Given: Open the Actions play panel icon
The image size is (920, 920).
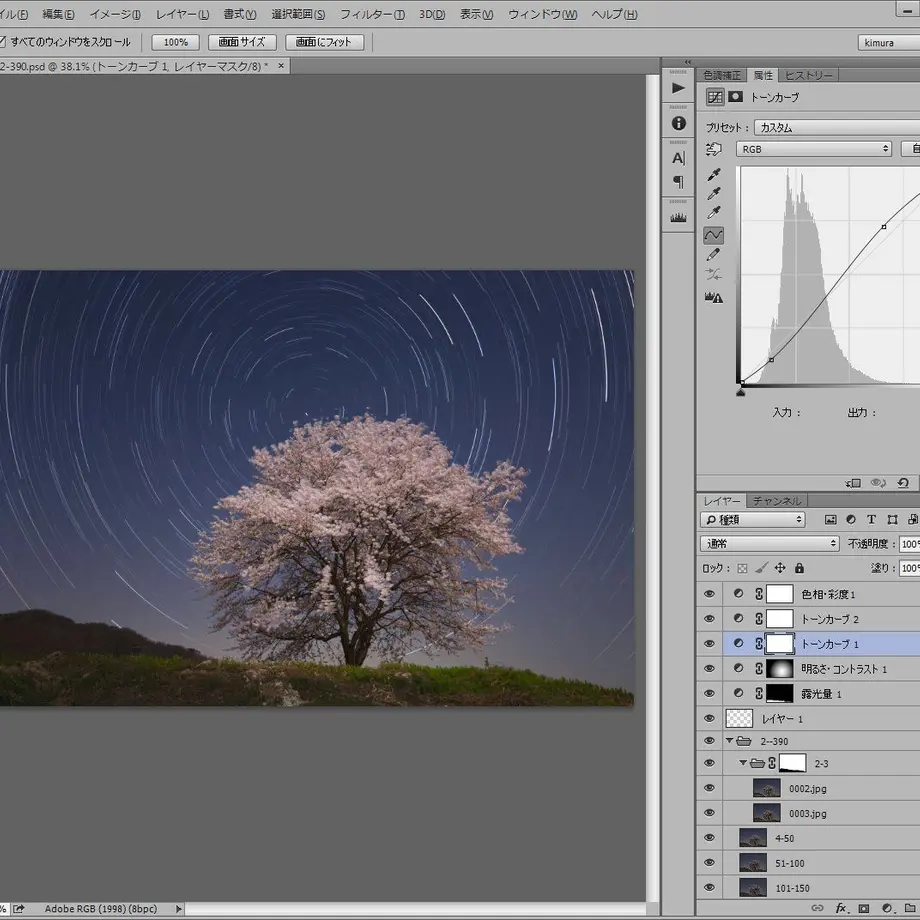Looking at the screenshot, I should tap(678, 88).
